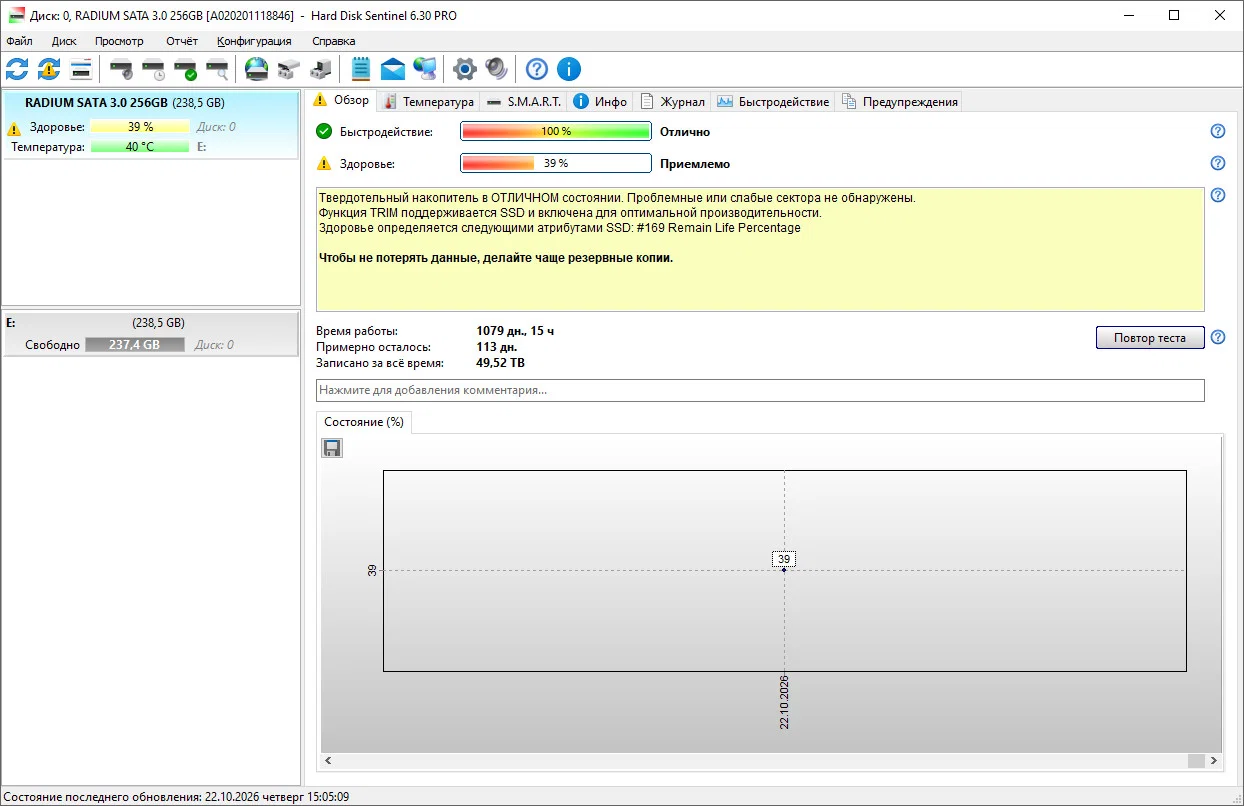Switch to the S.M.A.R.T. tab
This screenshot has width=1244, height=806.
524,101
